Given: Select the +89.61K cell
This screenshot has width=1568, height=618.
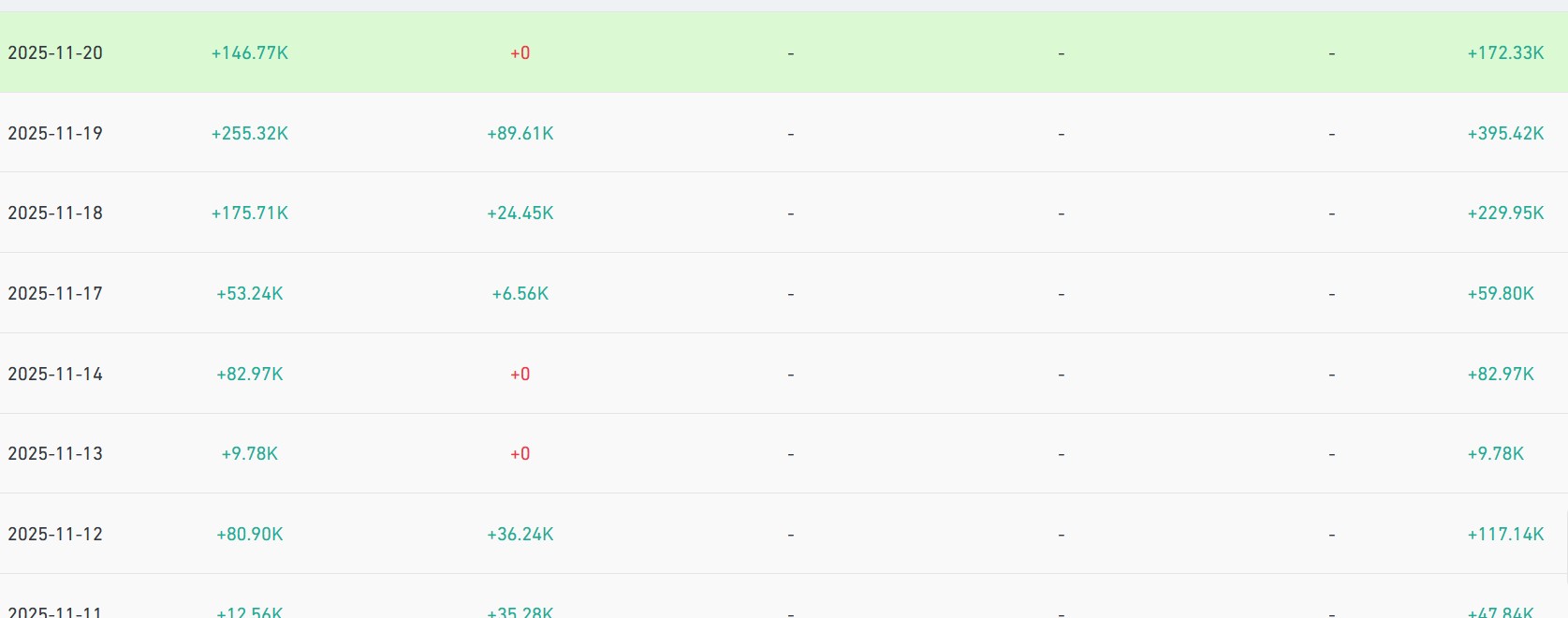Looking at the screenshot, I should (x=520, y=134).
